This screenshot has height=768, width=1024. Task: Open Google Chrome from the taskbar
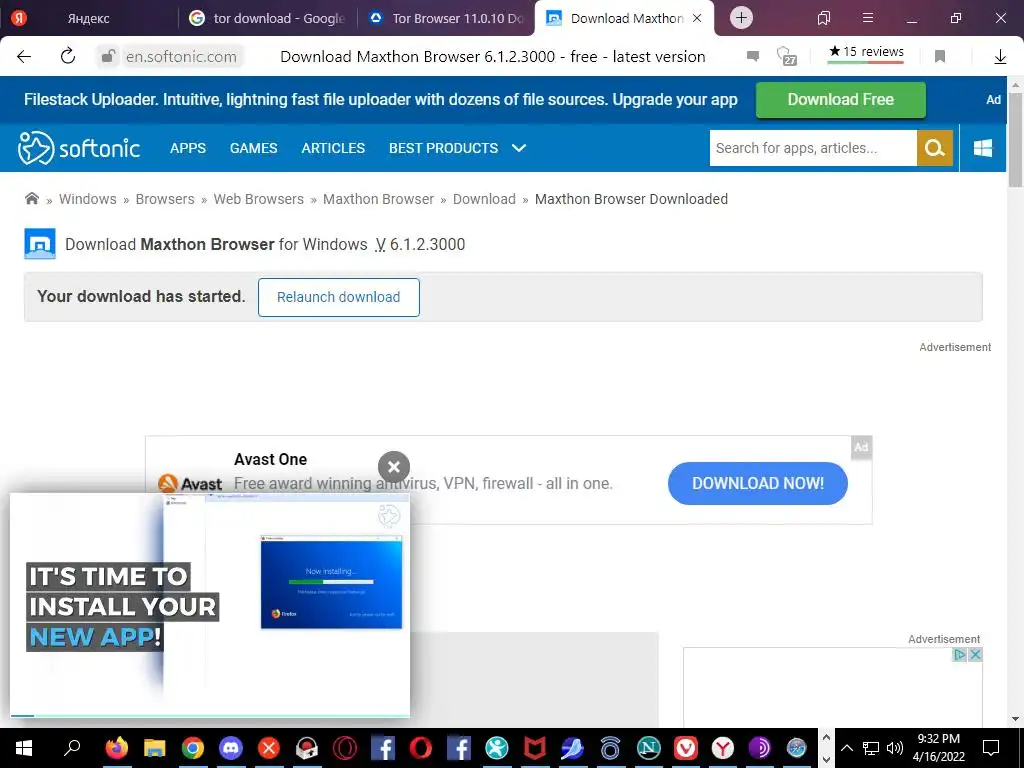[x=193, y=748]
